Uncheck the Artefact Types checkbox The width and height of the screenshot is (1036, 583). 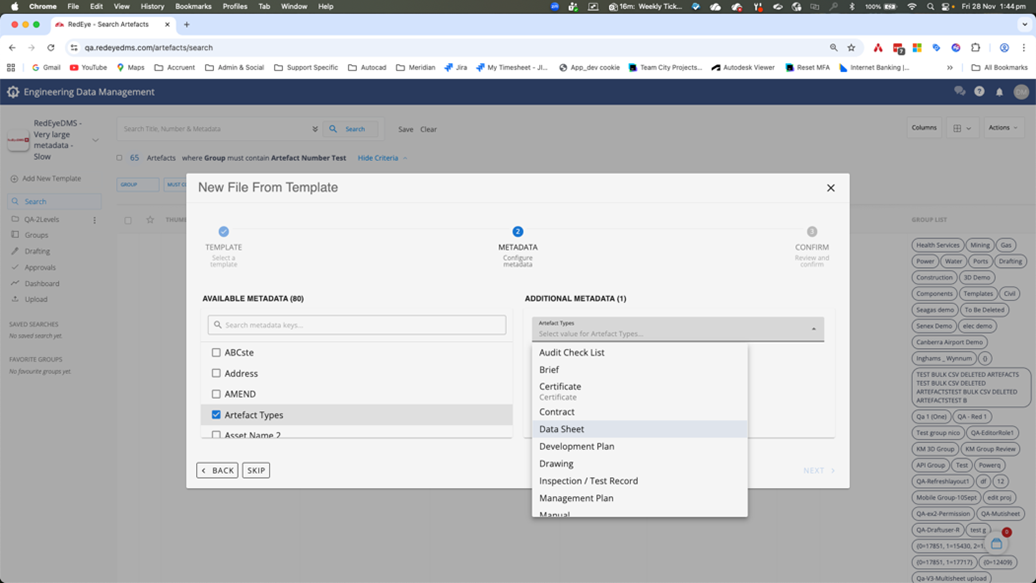pos(216,415)
